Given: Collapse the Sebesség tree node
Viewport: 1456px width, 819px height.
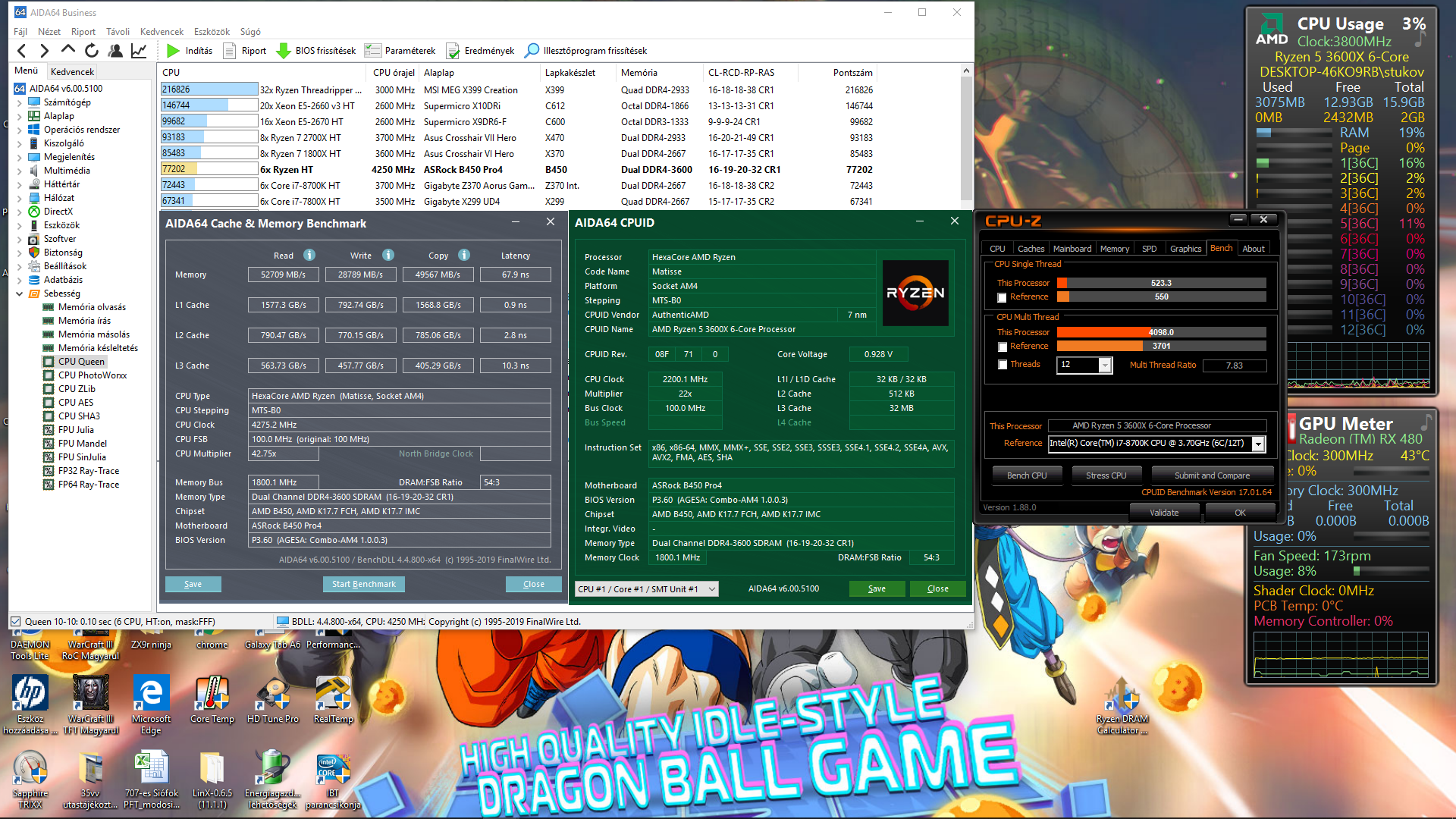Looking at the screenshot, I should 19,293.
